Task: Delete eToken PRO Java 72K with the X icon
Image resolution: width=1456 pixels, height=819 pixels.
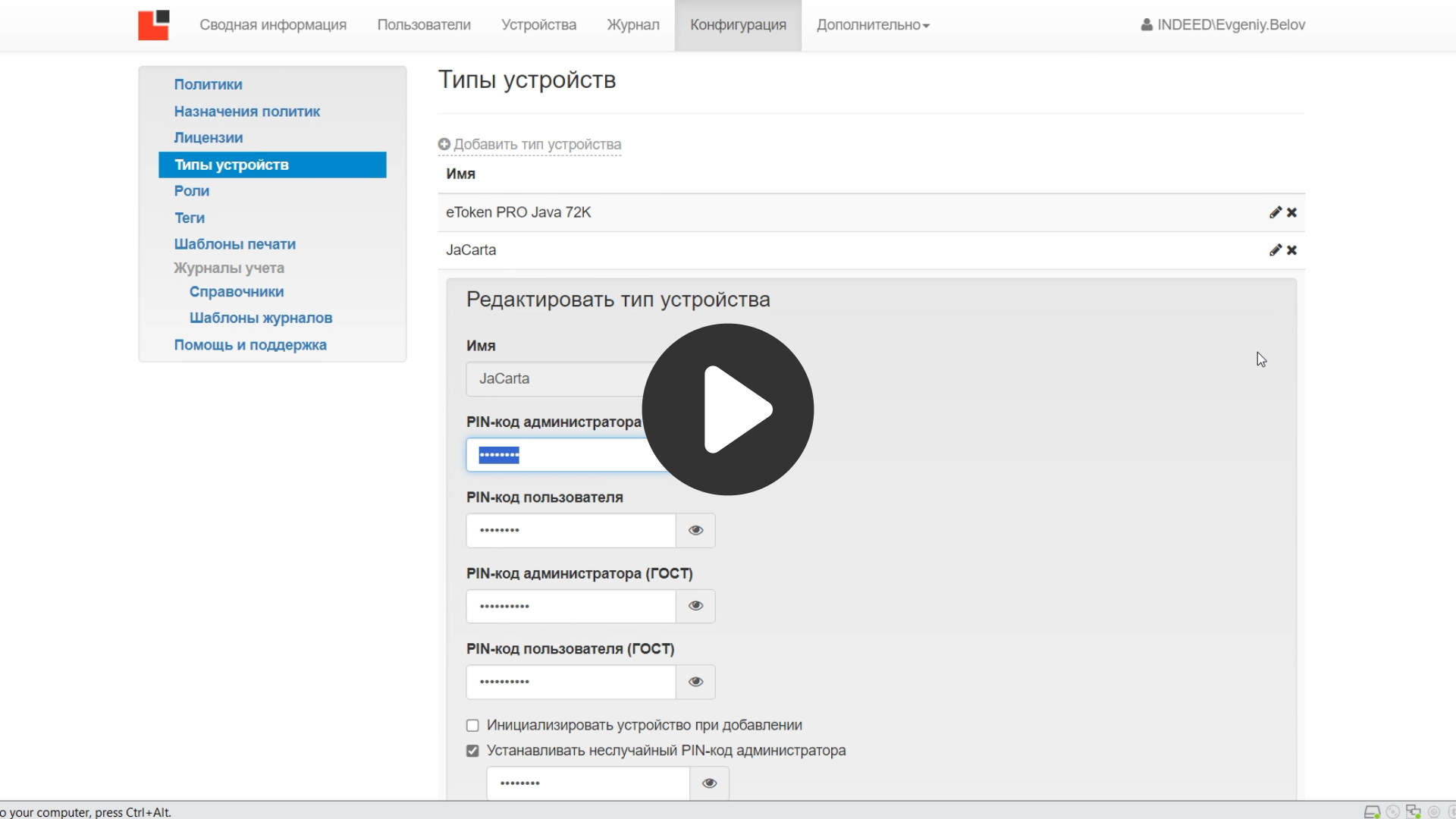Action: [x=1292, y=212]
